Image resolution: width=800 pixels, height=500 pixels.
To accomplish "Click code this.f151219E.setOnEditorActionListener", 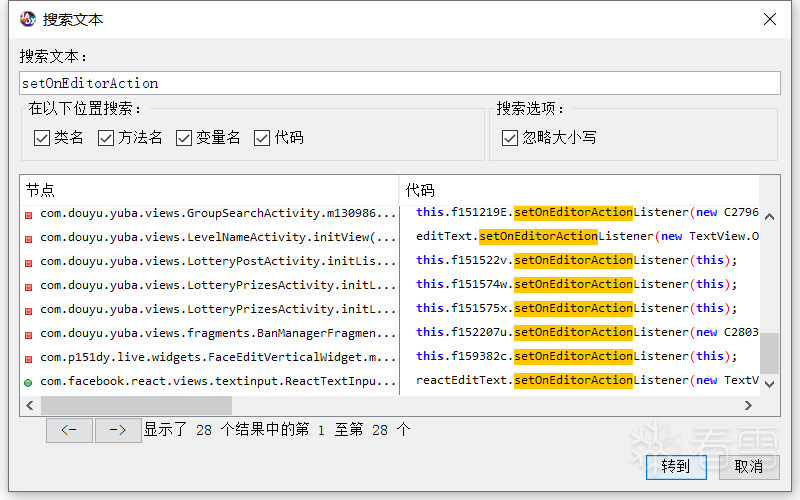I will pyautogui.click(x=587, y=212).
